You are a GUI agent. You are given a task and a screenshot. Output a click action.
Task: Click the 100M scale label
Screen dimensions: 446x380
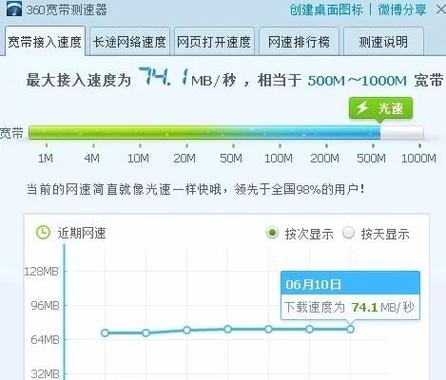point(278,158)
